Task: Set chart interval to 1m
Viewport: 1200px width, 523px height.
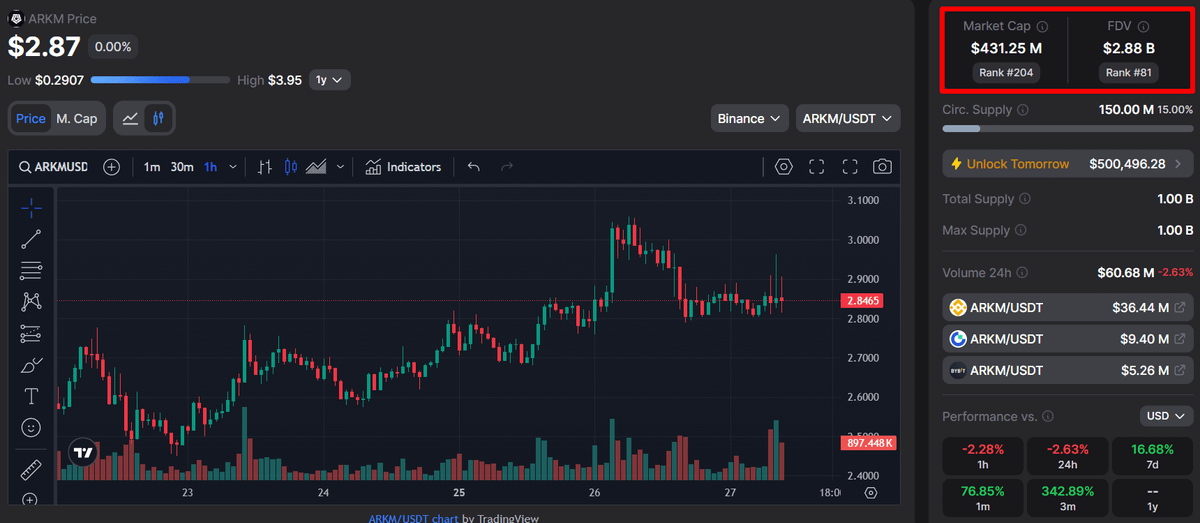Action: coord(152,167)
